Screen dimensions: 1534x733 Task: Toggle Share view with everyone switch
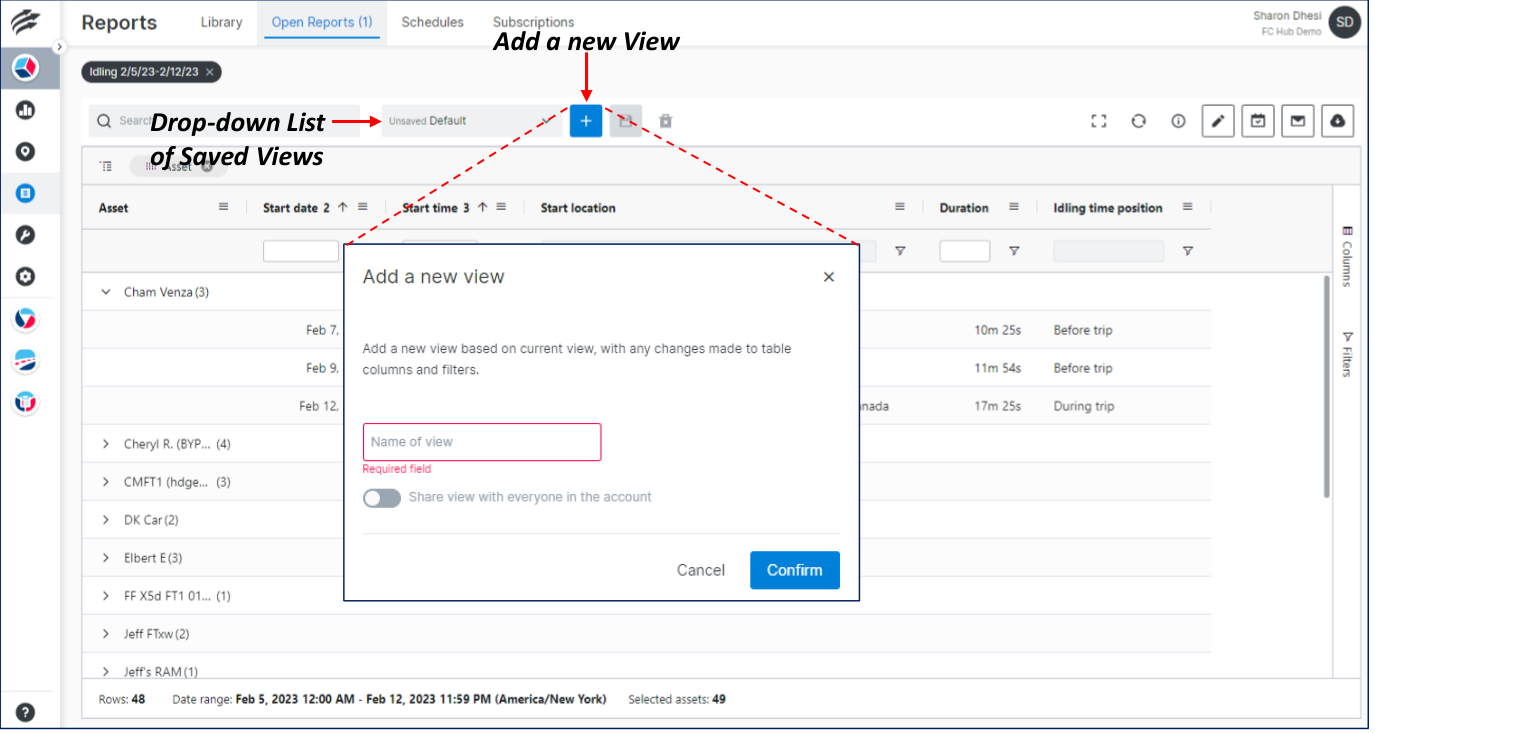tap(382, 498)
